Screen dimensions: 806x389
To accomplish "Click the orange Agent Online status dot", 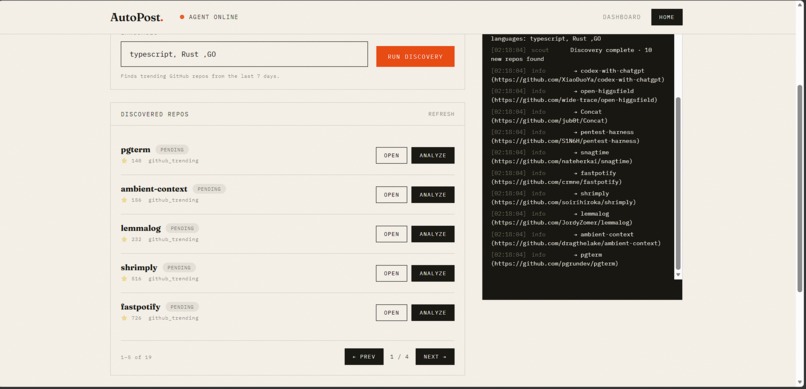I will (182, 17).
